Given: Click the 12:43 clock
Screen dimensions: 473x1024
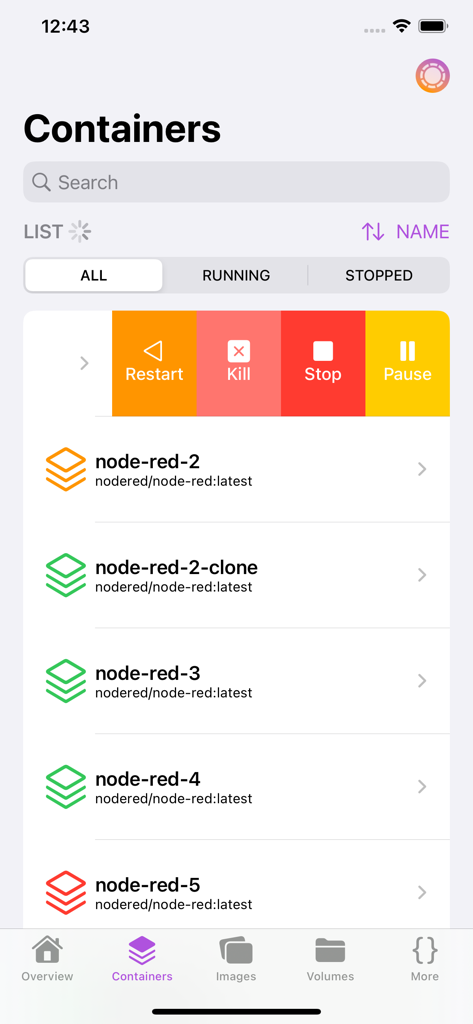Looking at the screenshot, I should [65, 26].
